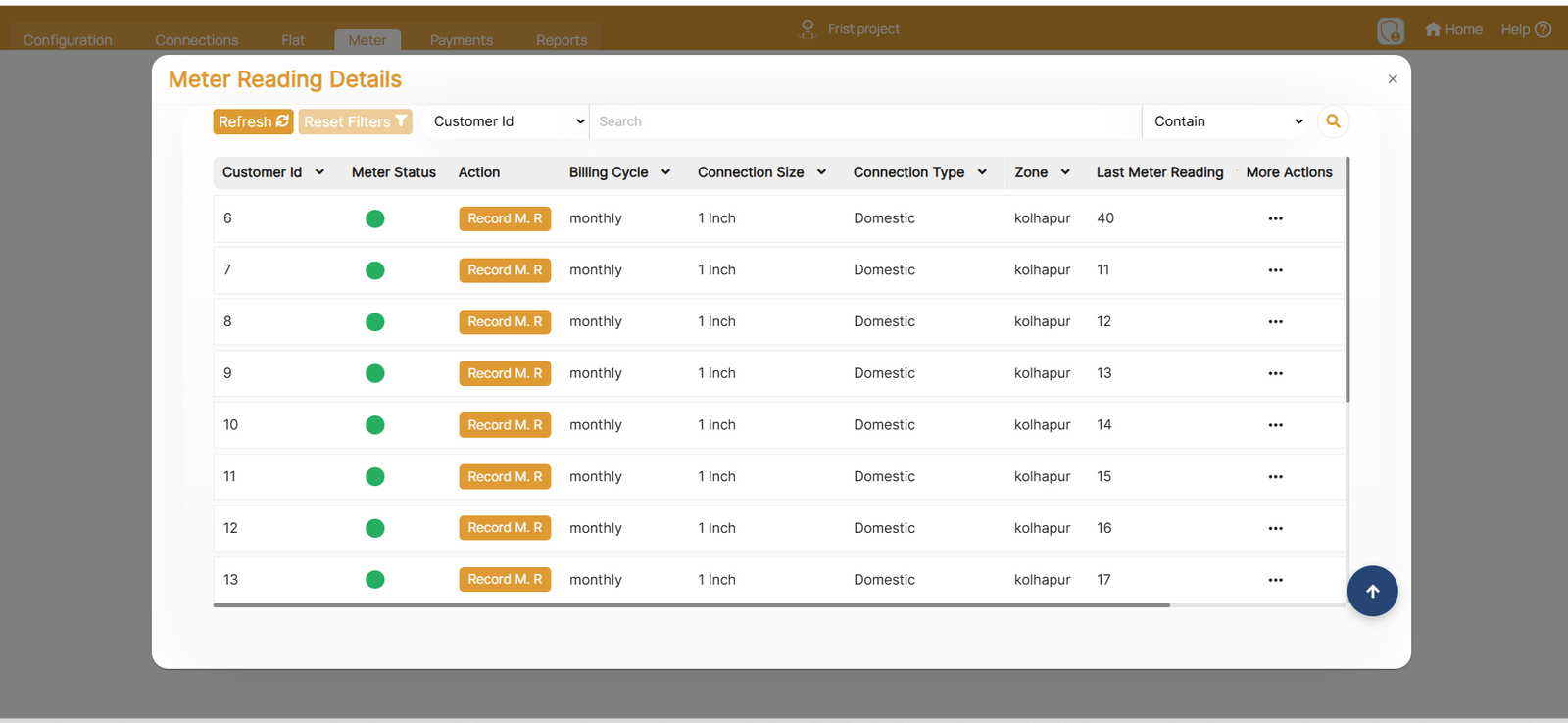
Task: Click the green meter status dot for customer 13
Action: pyautogui.click(x=374, y=580)
